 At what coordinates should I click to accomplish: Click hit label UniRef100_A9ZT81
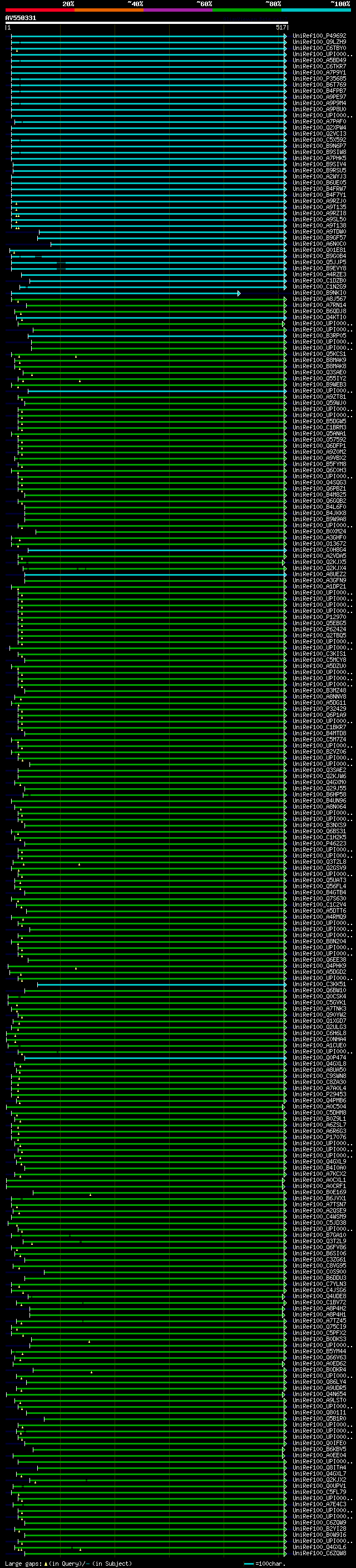point(319,397)
